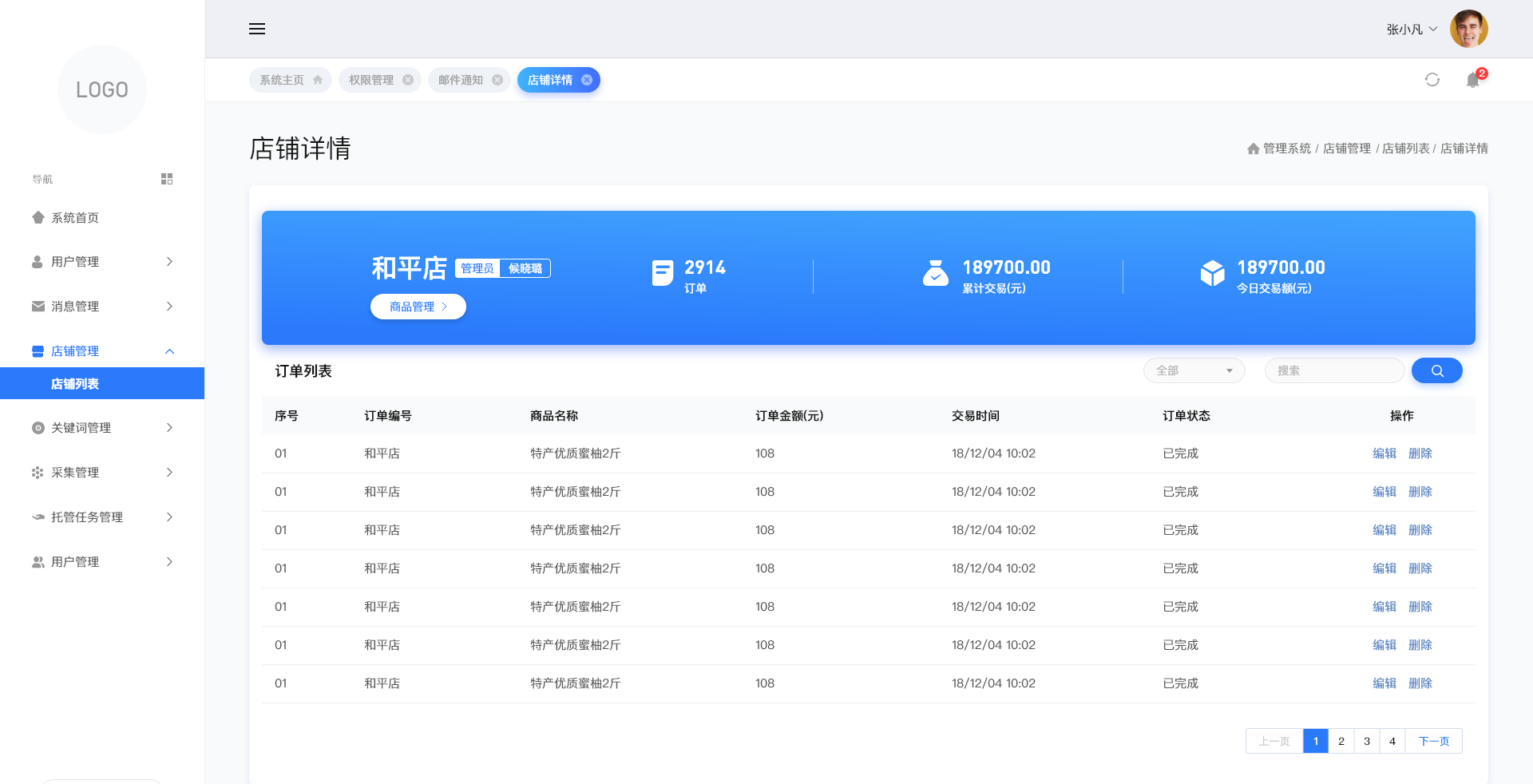Viewport: 1533px width, 784px height.
Task: Click 编辑 in the last order row
Action: point(1384,683)
